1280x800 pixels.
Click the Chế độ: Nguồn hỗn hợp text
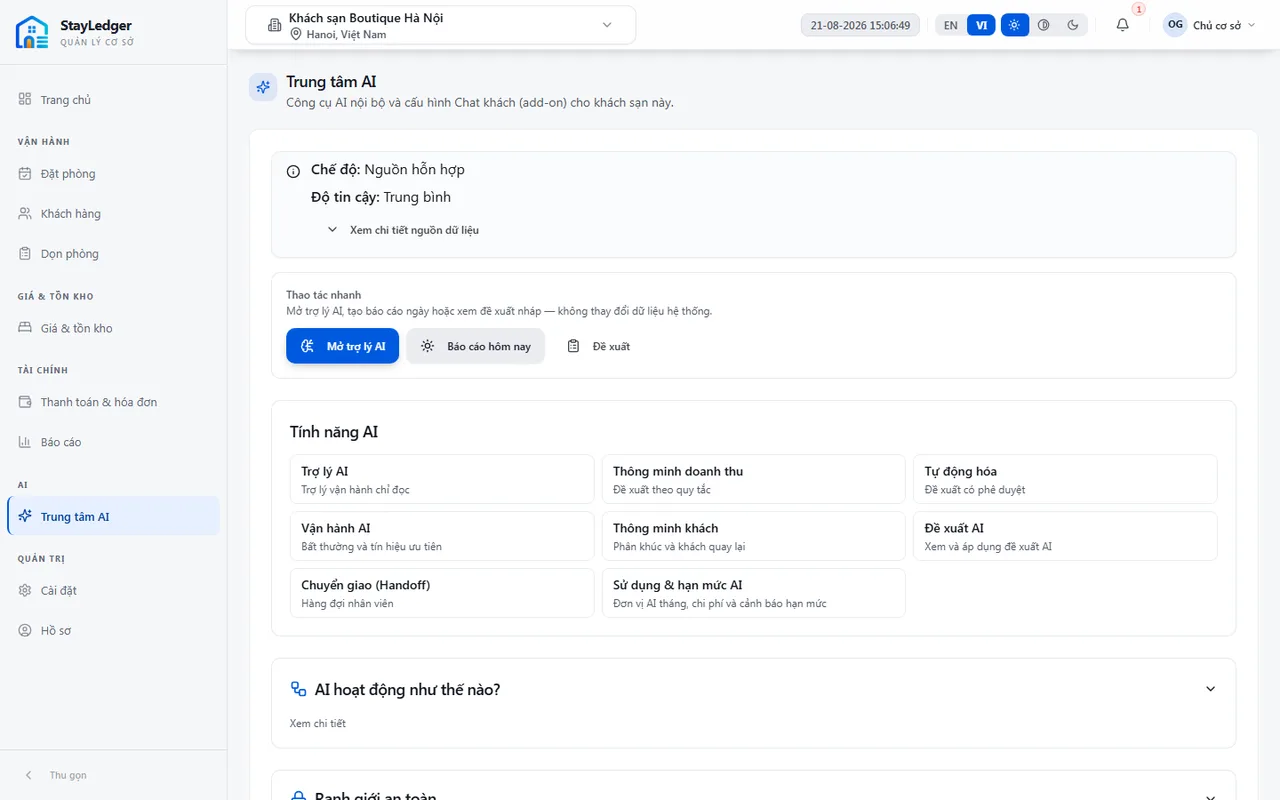[x=388, y=170]
